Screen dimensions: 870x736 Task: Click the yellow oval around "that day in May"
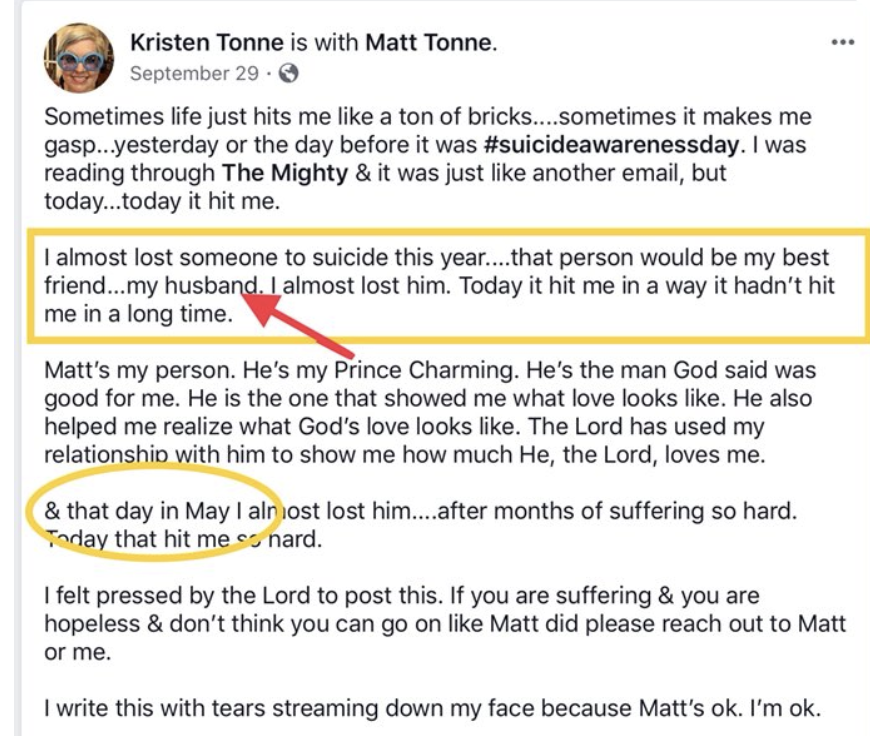(x=153, y=513)
